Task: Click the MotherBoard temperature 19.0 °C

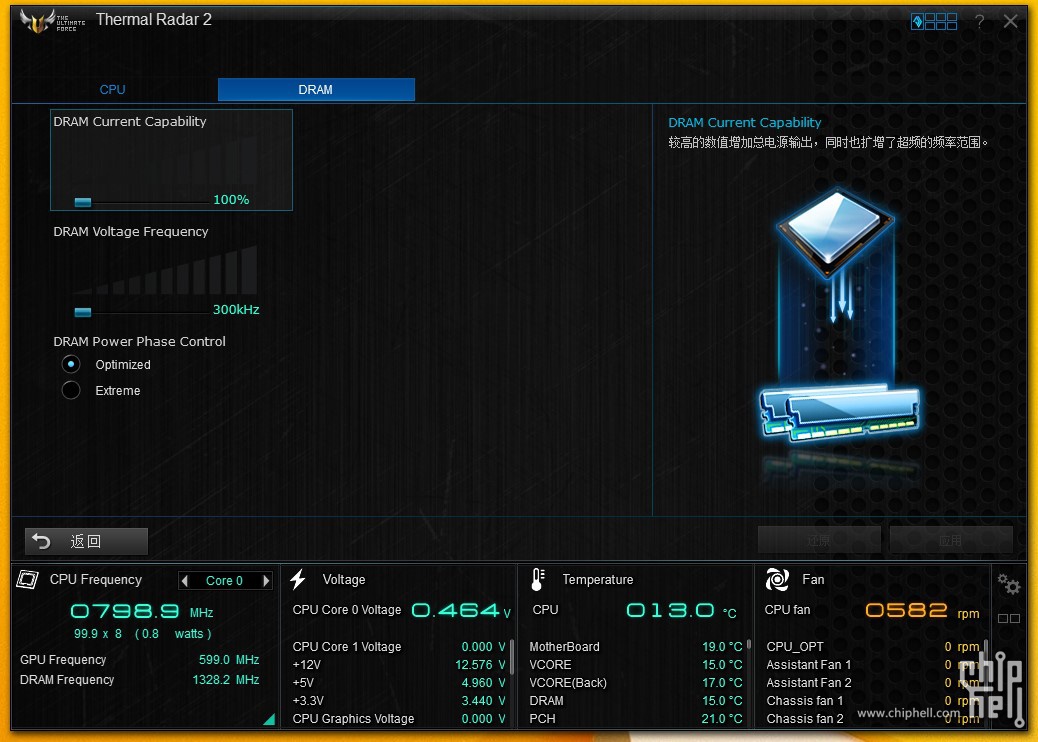Action: click(x=722, y=647)
